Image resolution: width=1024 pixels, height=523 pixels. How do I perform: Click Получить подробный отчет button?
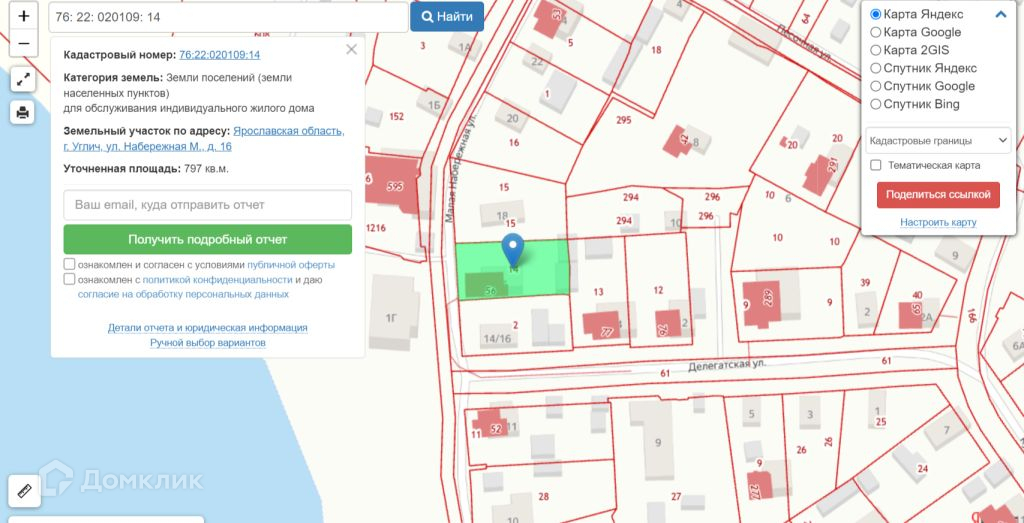tap(208, 240)
